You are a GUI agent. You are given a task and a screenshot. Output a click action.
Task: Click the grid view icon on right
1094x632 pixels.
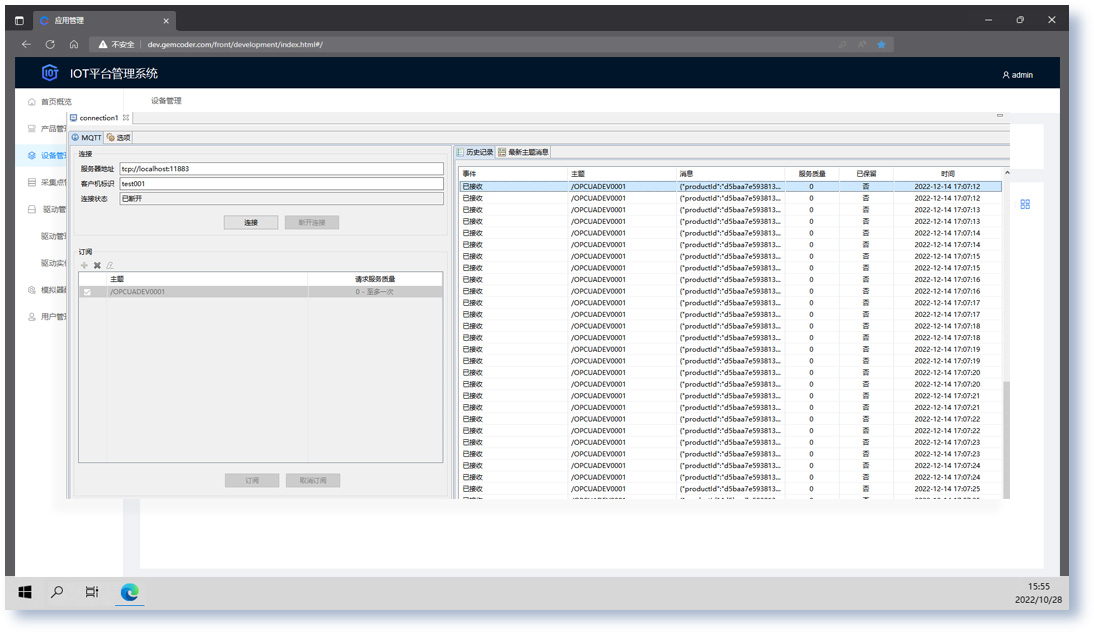click(x=1025, y=204)
